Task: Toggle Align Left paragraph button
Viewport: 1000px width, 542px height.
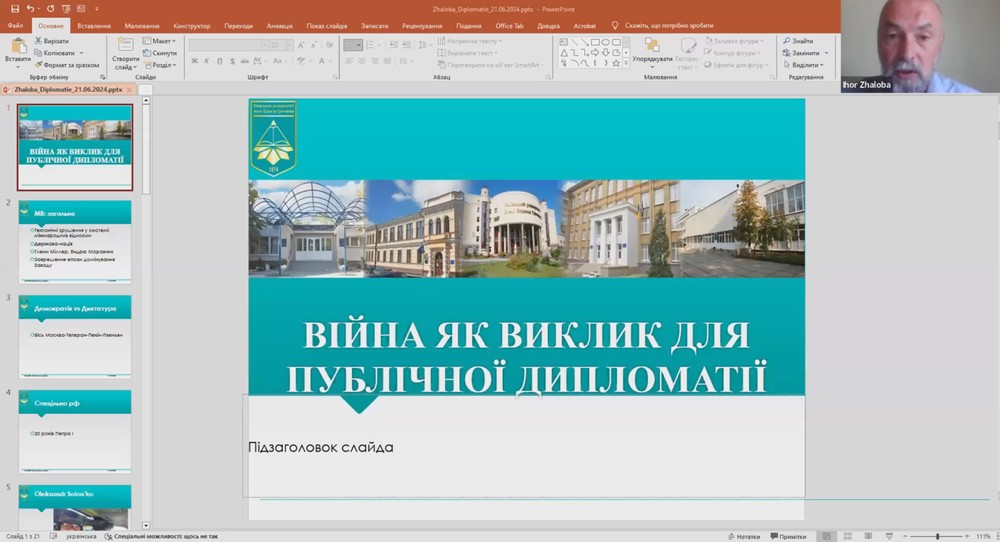Action: pyautogui.click(x=349, y=61)
